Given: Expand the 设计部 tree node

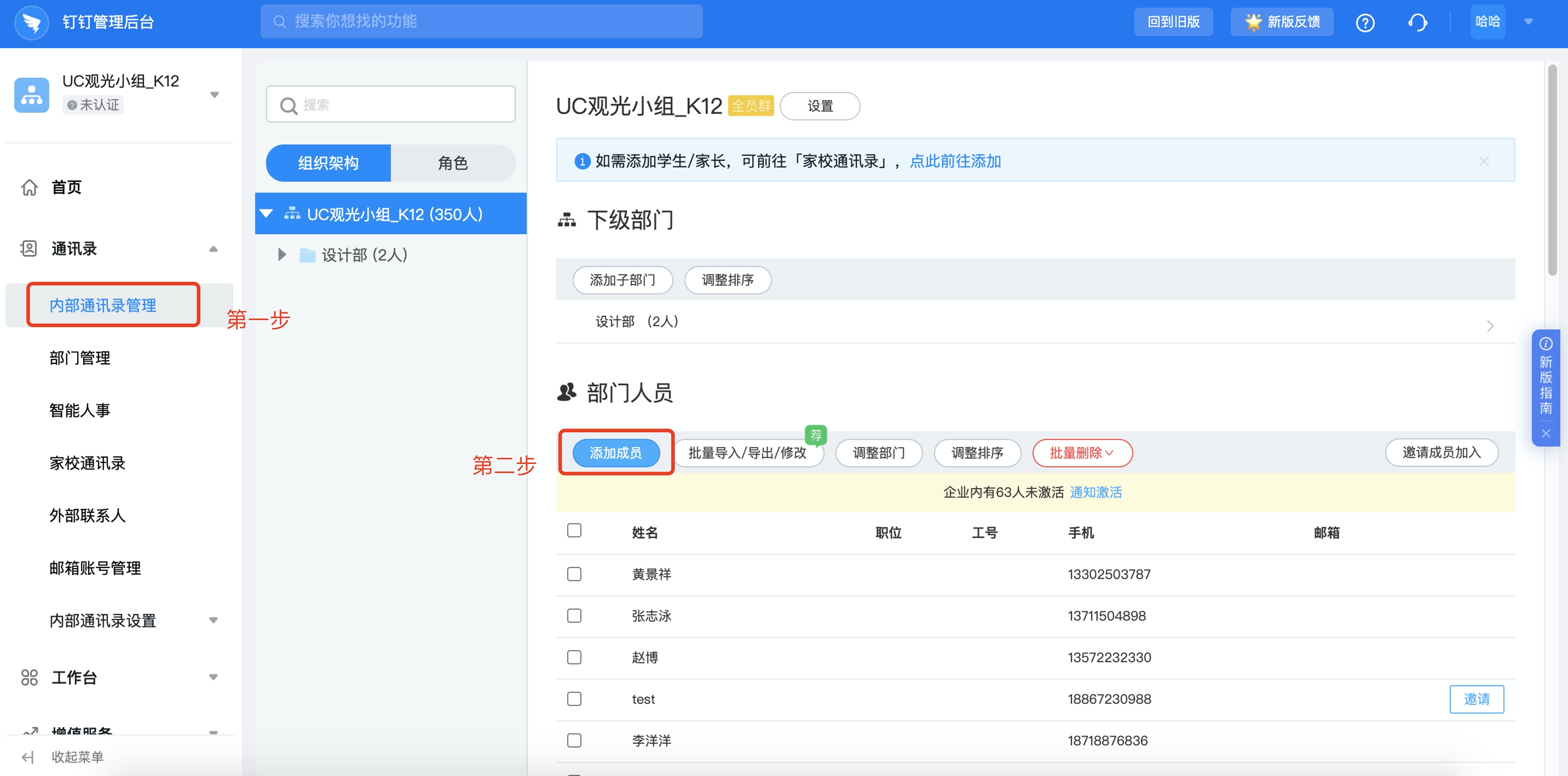Looking at the screenshot, I should coord(282,254).
